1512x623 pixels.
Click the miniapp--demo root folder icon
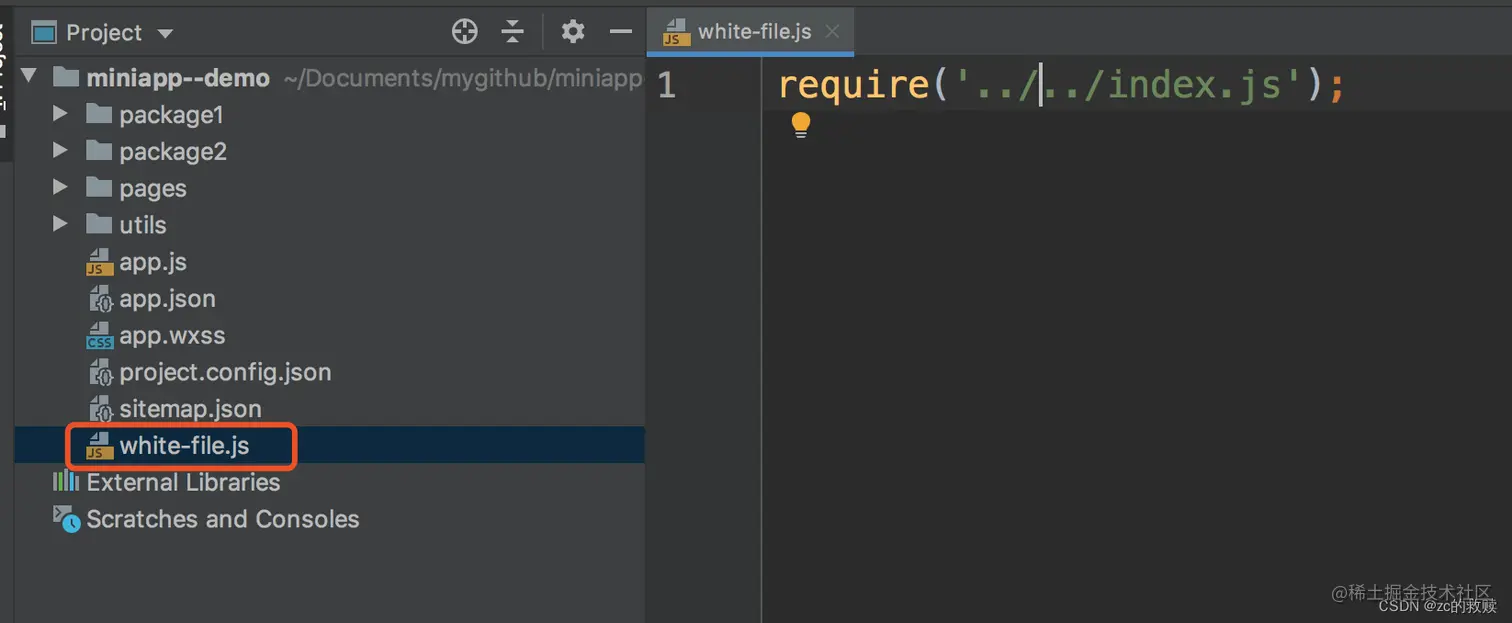click(66, 77)
